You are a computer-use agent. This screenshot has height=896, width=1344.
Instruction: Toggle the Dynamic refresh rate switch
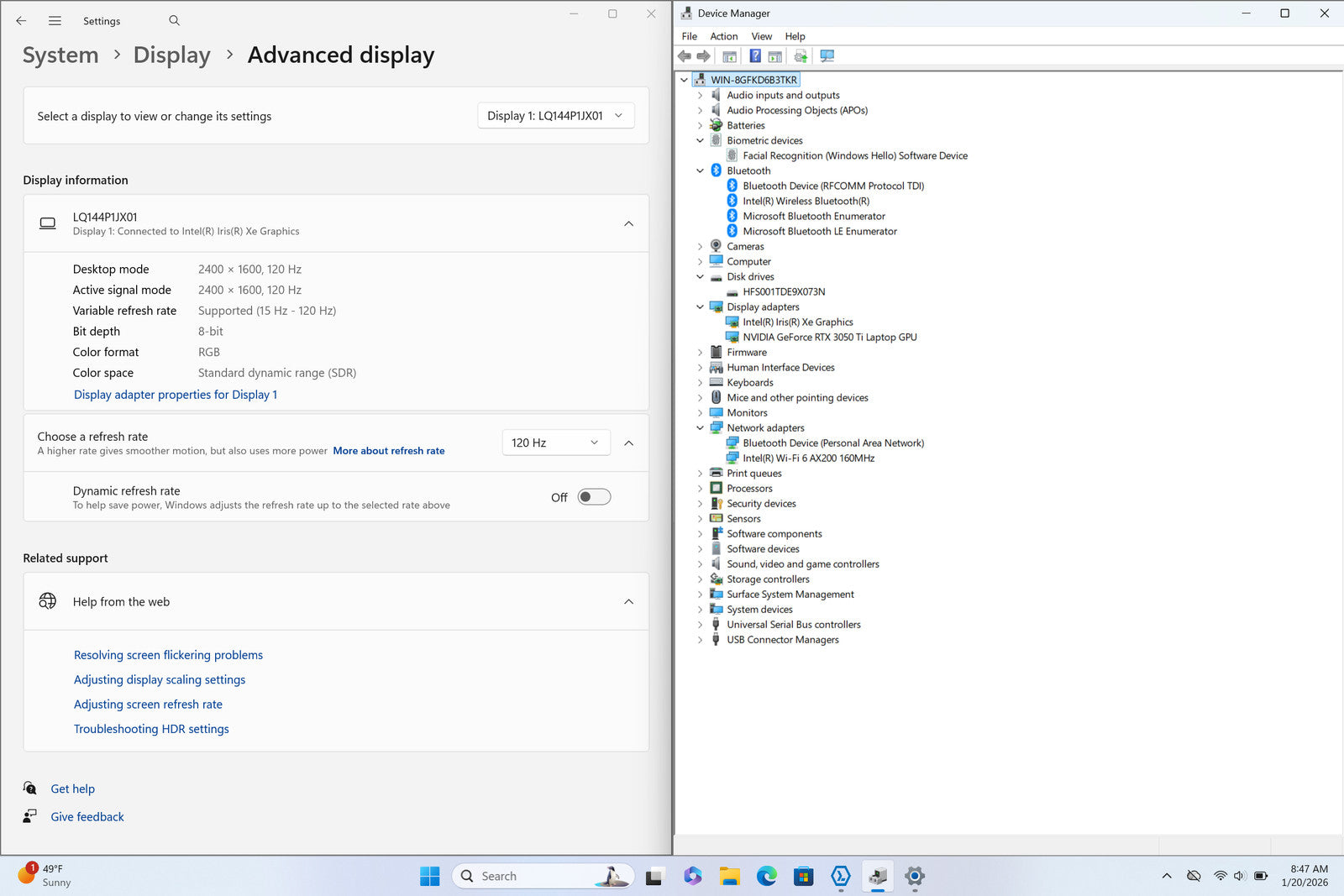594,497
